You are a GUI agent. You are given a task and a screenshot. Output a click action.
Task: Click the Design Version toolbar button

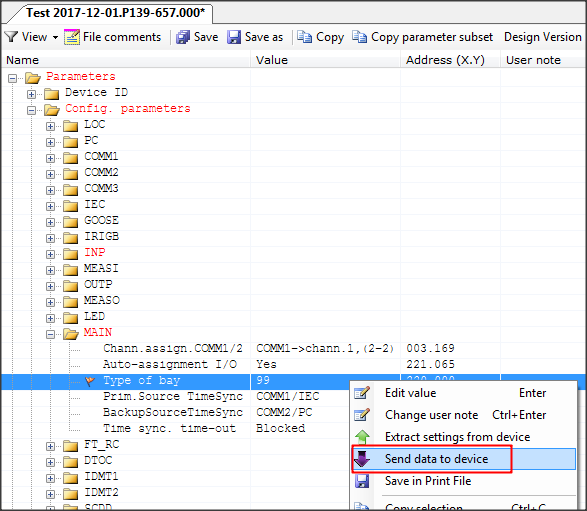[x=543, y=37]
